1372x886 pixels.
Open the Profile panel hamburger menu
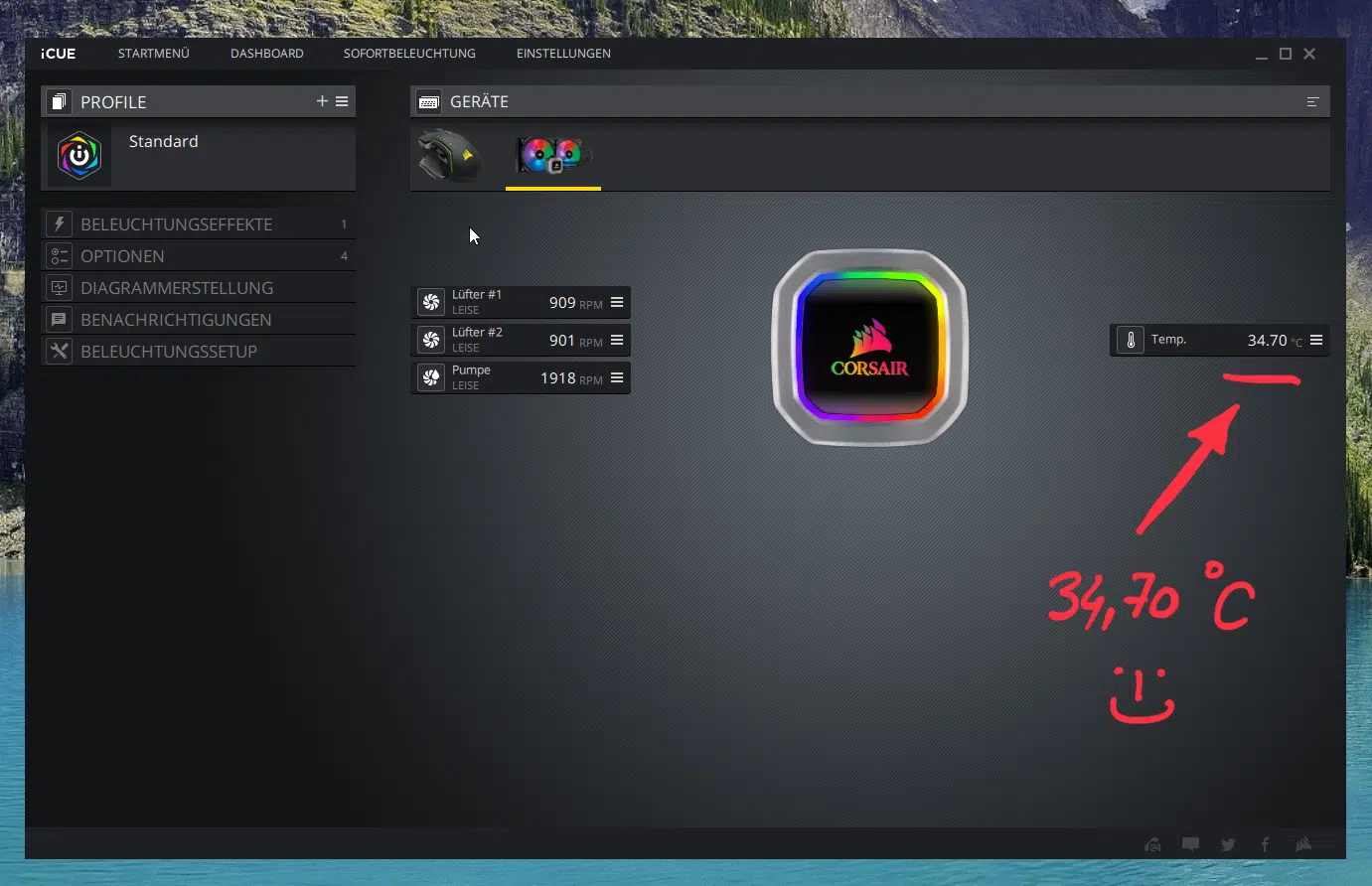[342, 101]
